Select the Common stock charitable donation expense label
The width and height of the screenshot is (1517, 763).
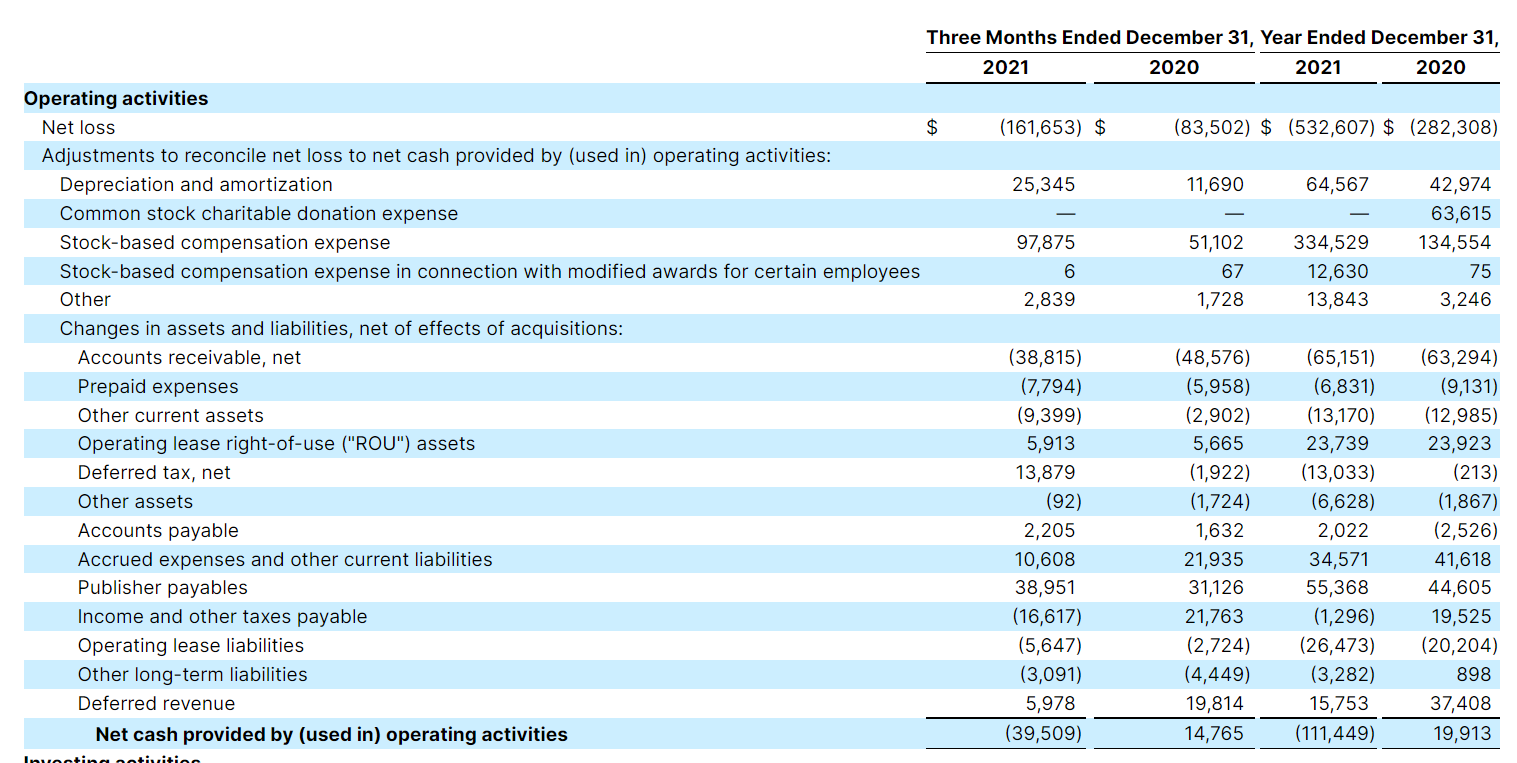tap(259, 213)
